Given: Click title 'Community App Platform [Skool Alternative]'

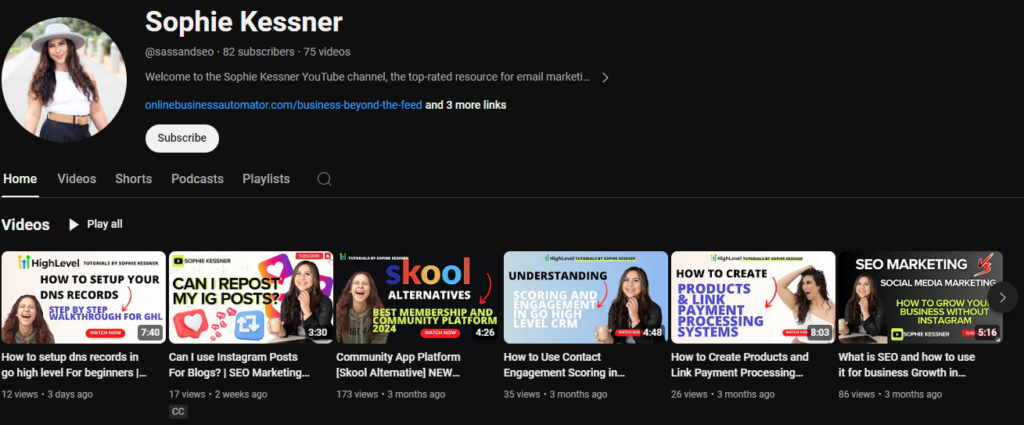Looking at the screenshot, I should (x=399, y=365).
